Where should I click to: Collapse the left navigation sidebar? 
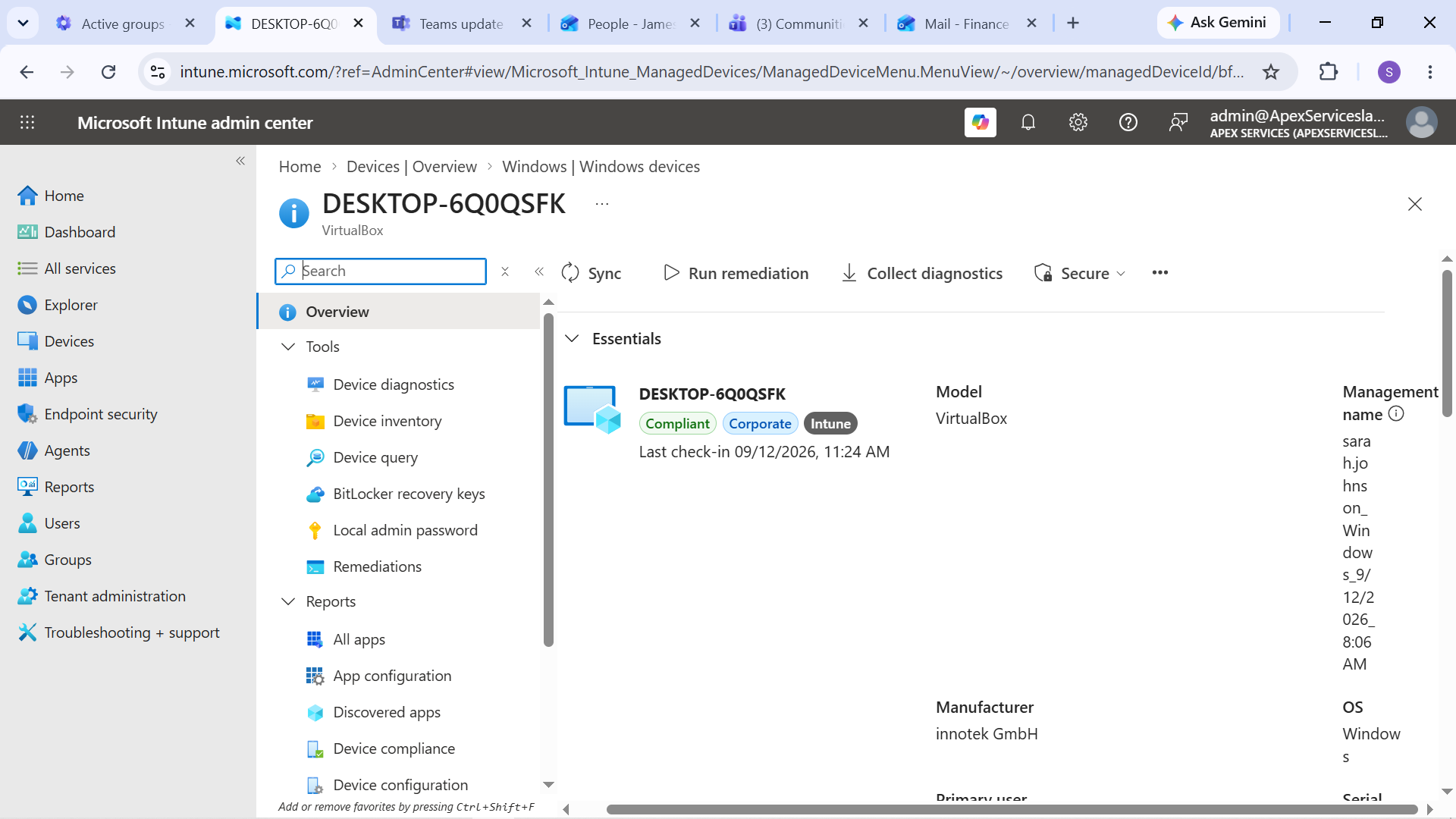point(240,161)
